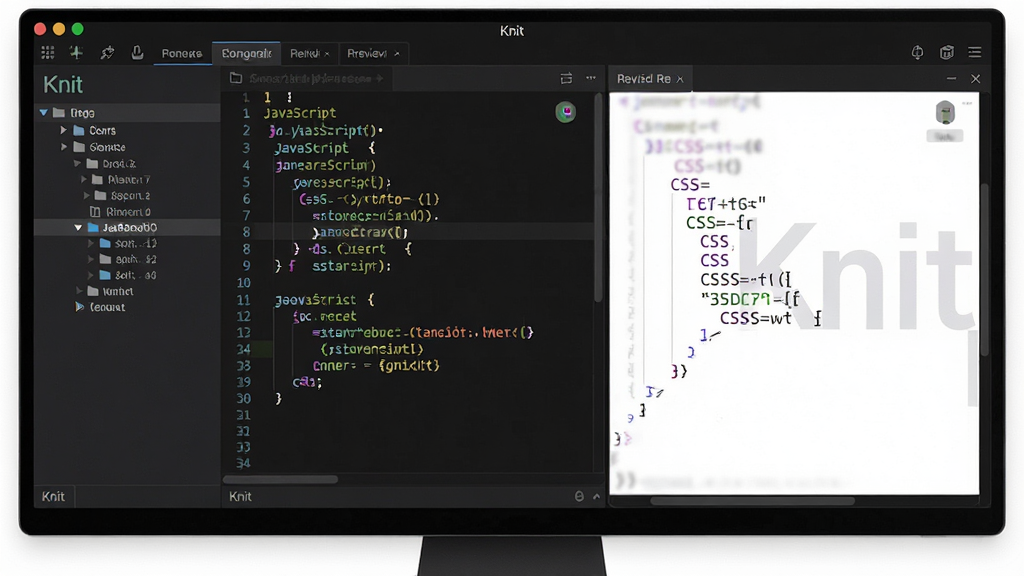Click line number 10 in editor gutter

click(244, 283)
